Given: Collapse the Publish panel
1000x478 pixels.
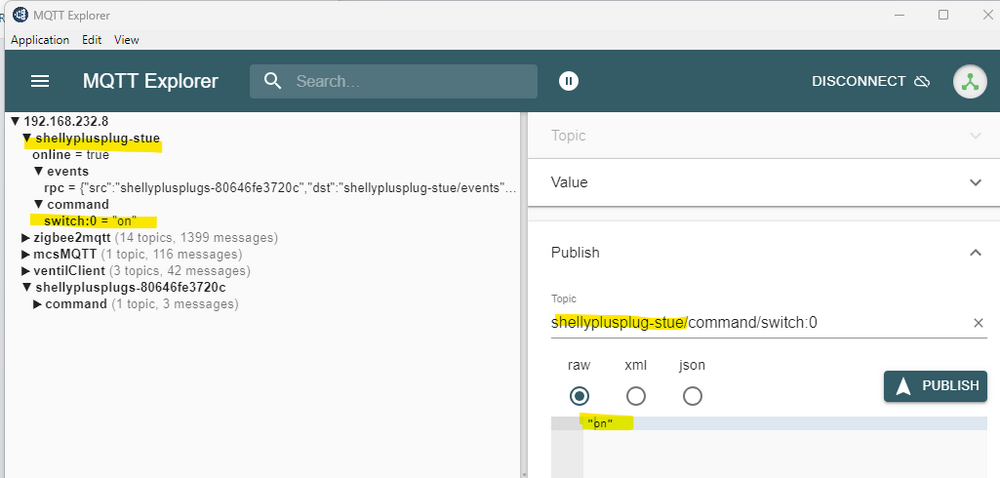Looking at the screenshot, I should (x=976, y=253).
